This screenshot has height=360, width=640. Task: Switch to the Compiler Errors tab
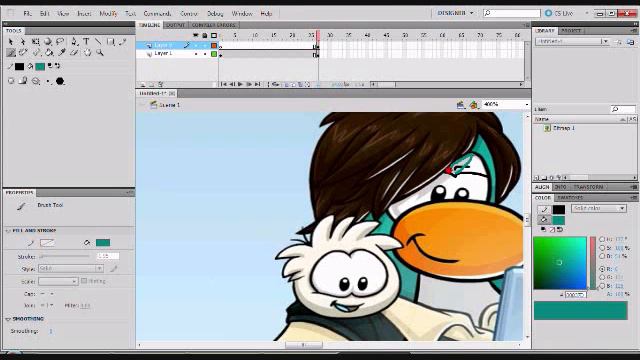[213, 25]
